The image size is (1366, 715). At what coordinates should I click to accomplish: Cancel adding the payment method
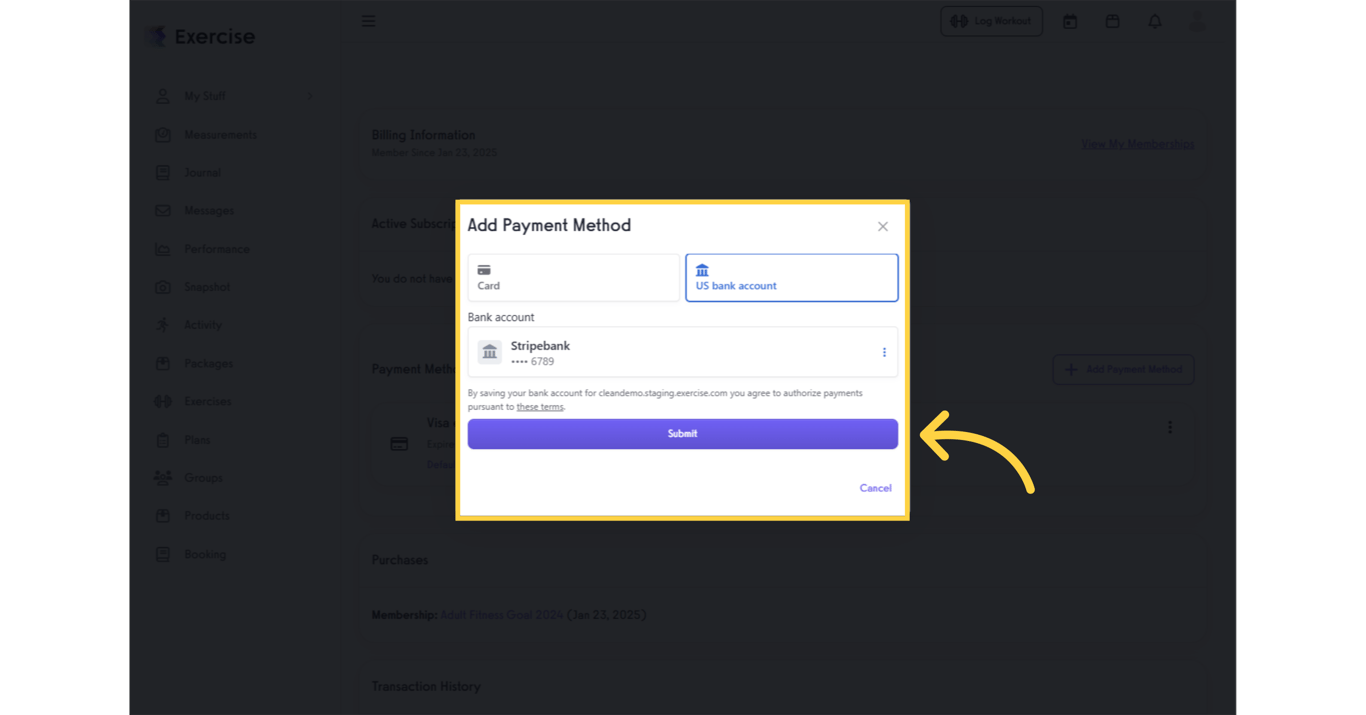pyautogui.click(x=875, y=488)
